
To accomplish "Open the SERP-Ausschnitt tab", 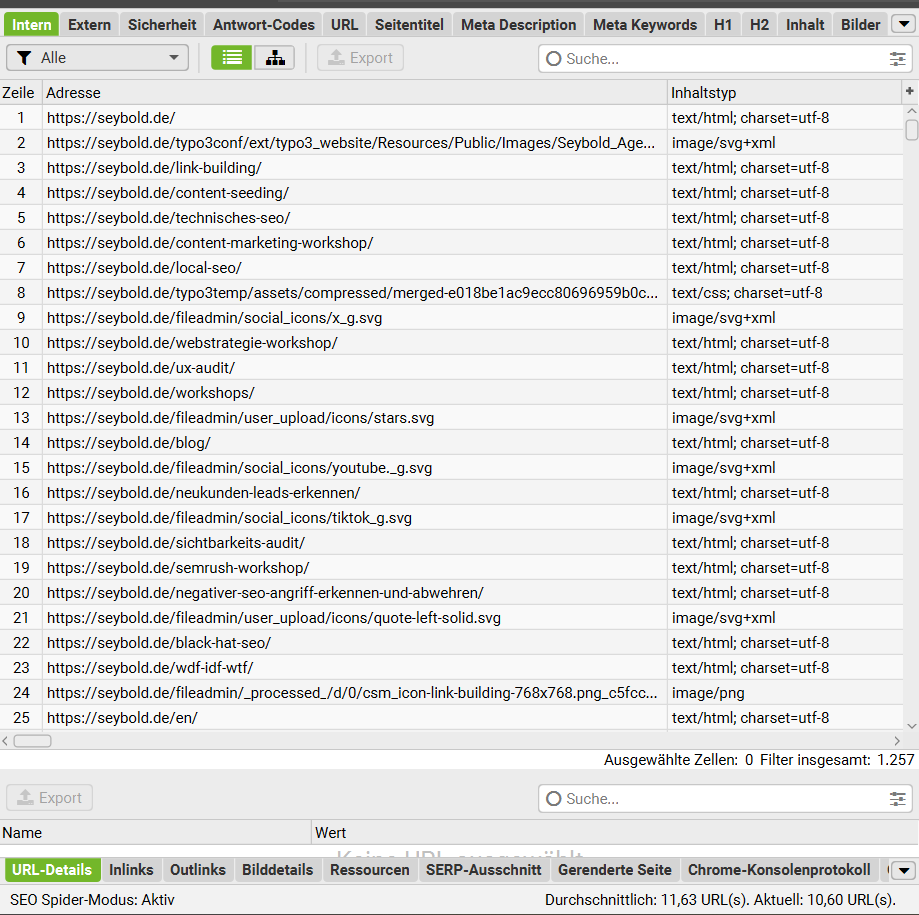I will (484, 870).
